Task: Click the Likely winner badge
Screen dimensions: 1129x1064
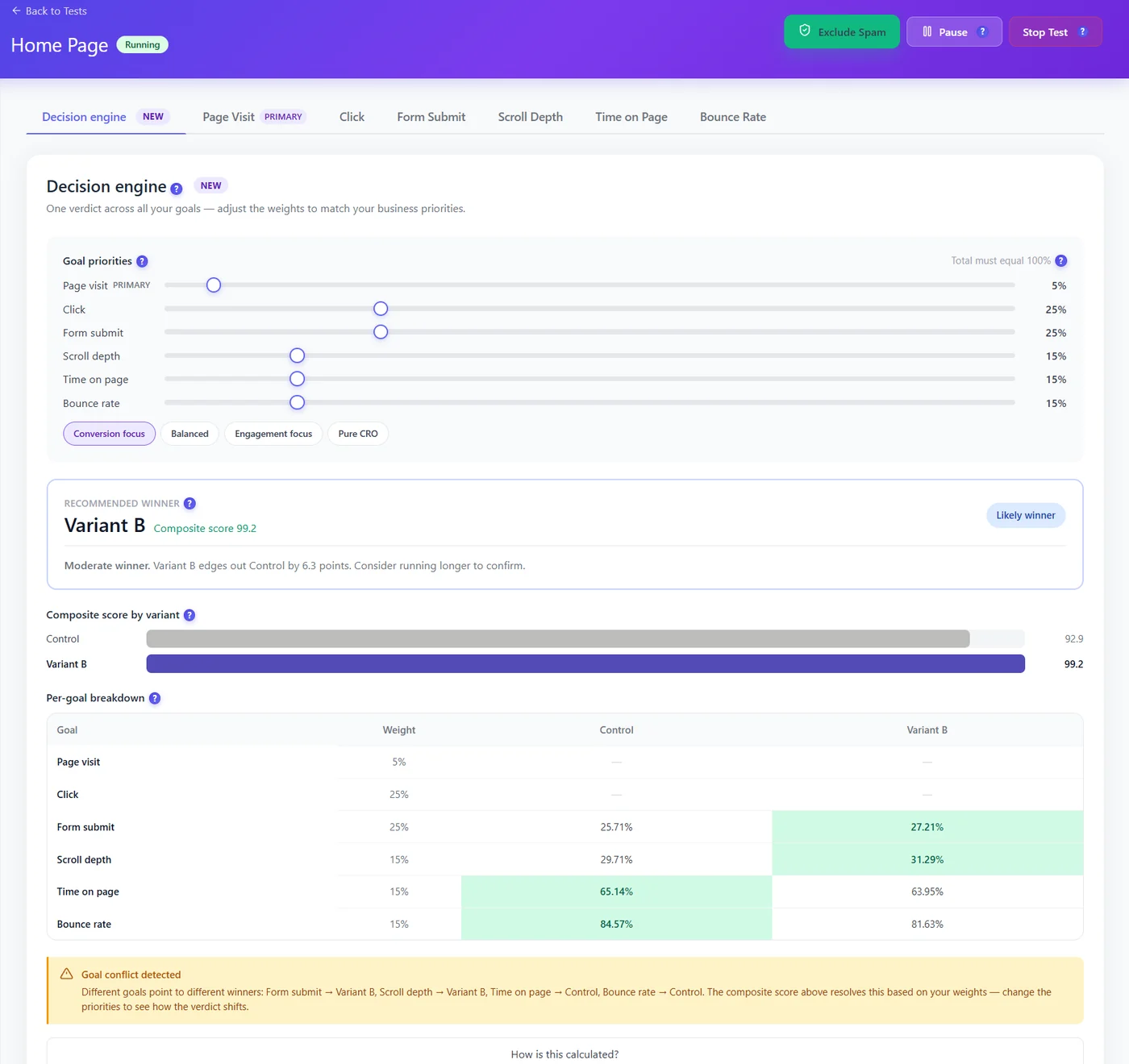Action: pos(1026,515)
